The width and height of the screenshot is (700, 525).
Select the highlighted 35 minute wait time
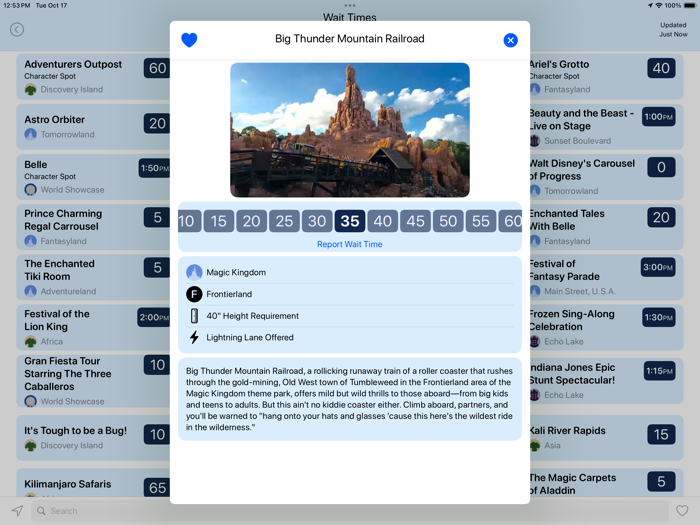(350, 221)
